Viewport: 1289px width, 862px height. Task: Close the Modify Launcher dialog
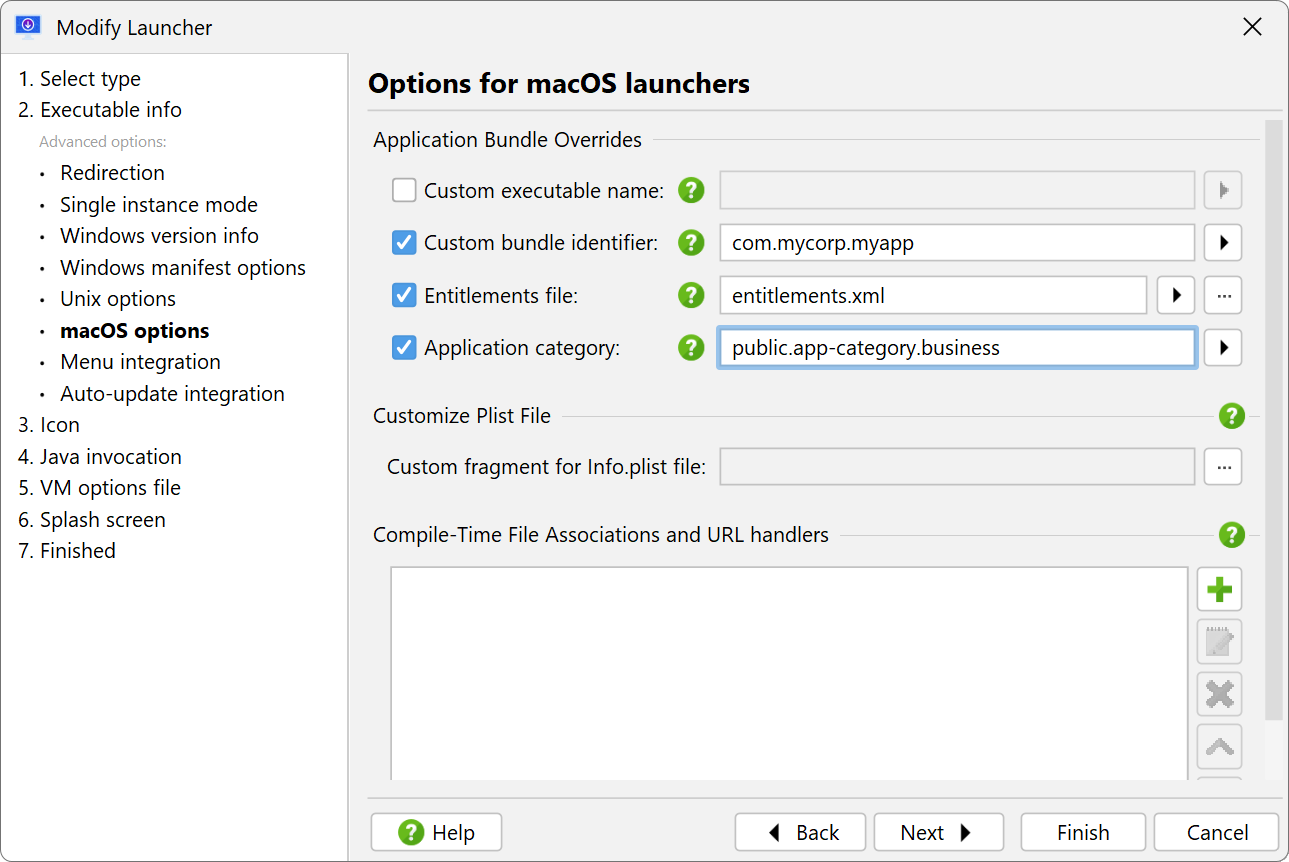pyautogui.click(x=1252, y=27)
